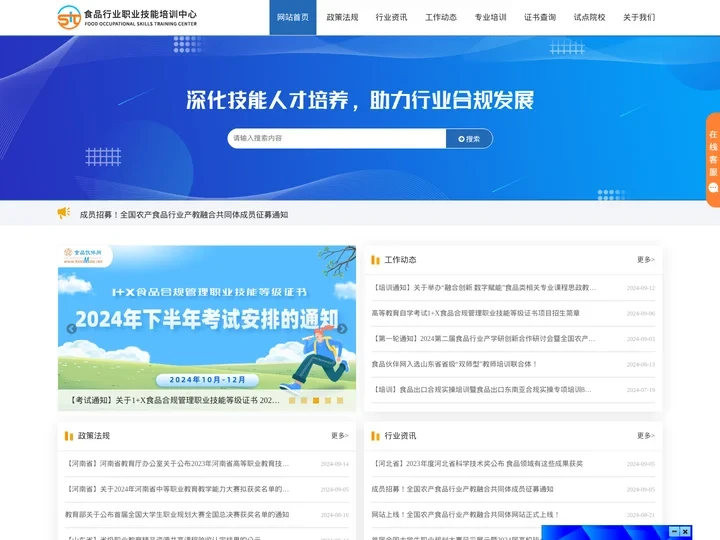Click the 政策法规 panel heading
The height and width of the screenshot is (540, 720).
94,436
